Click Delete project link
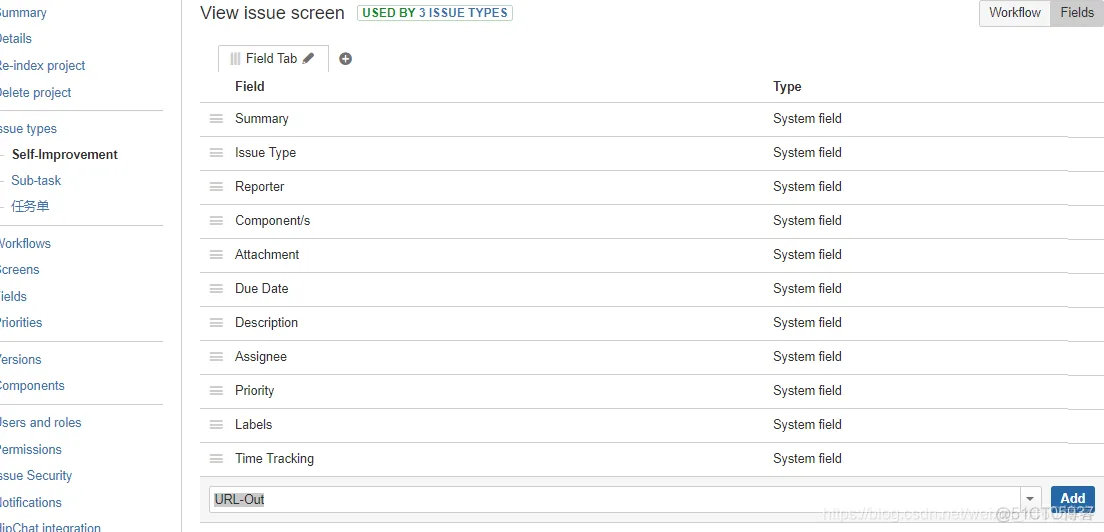Screen dimensions: 1104x532 pos(34,92)
